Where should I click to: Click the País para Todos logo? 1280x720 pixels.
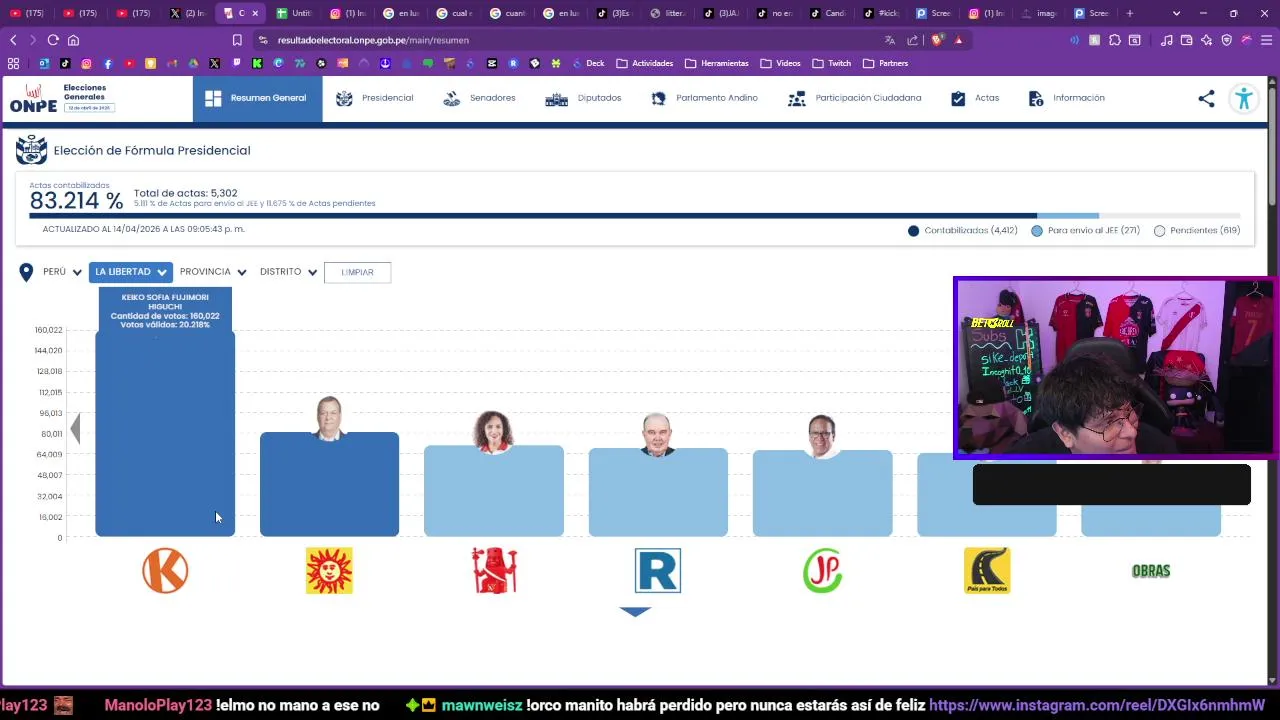point(987,571)
